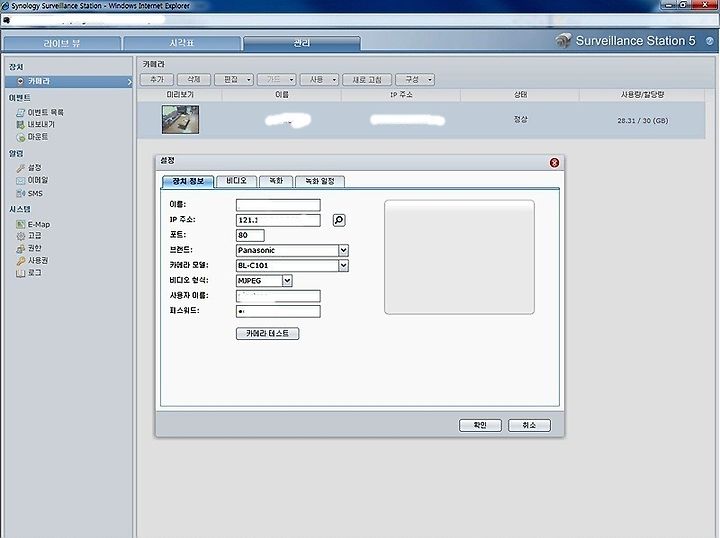The image size is (720, 538).
Task: Click the Surveillance Station camera logo
Action: click(x=563, y=40)
